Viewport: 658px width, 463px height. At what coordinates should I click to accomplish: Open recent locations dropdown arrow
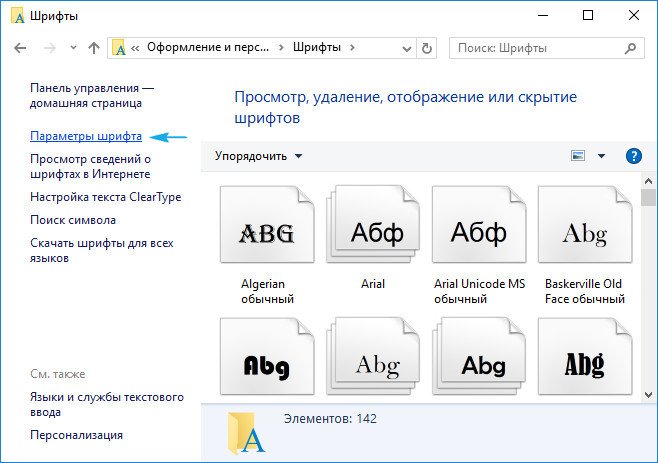point(73,48)
